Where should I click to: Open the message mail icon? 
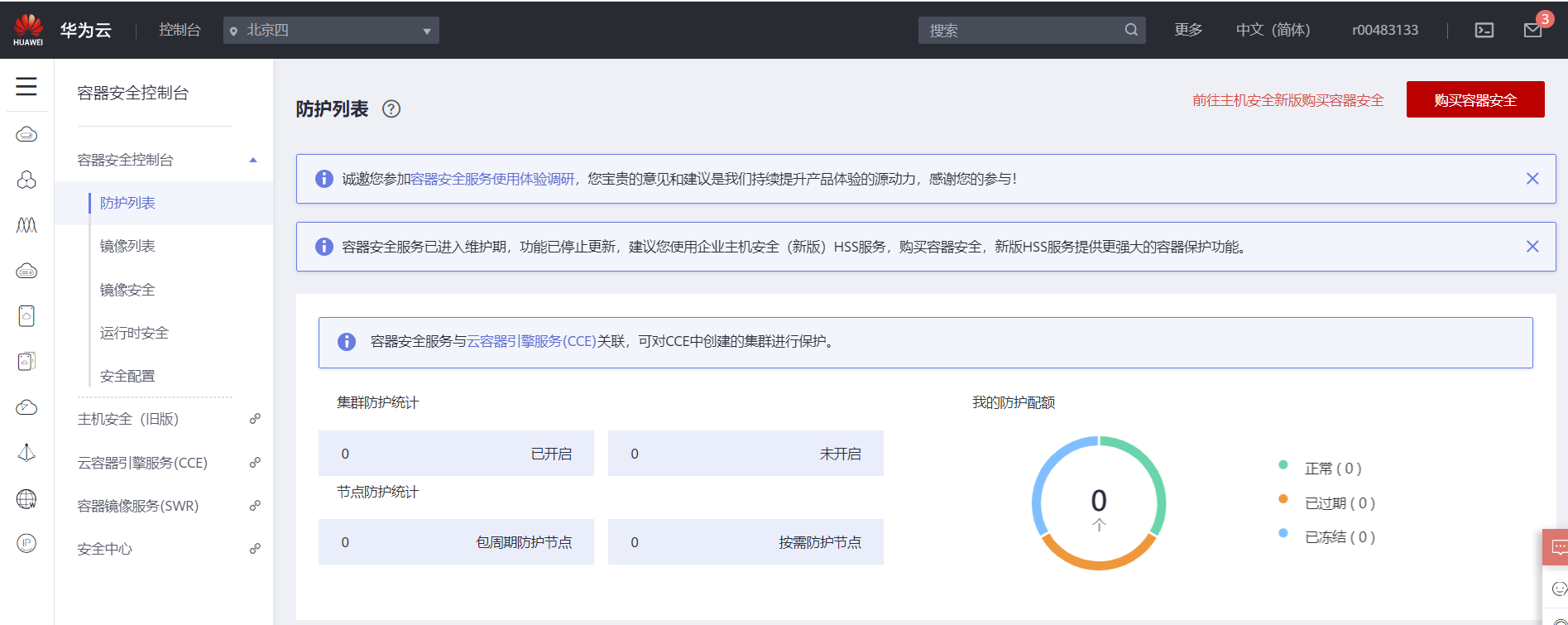[x=1532, y=31]
